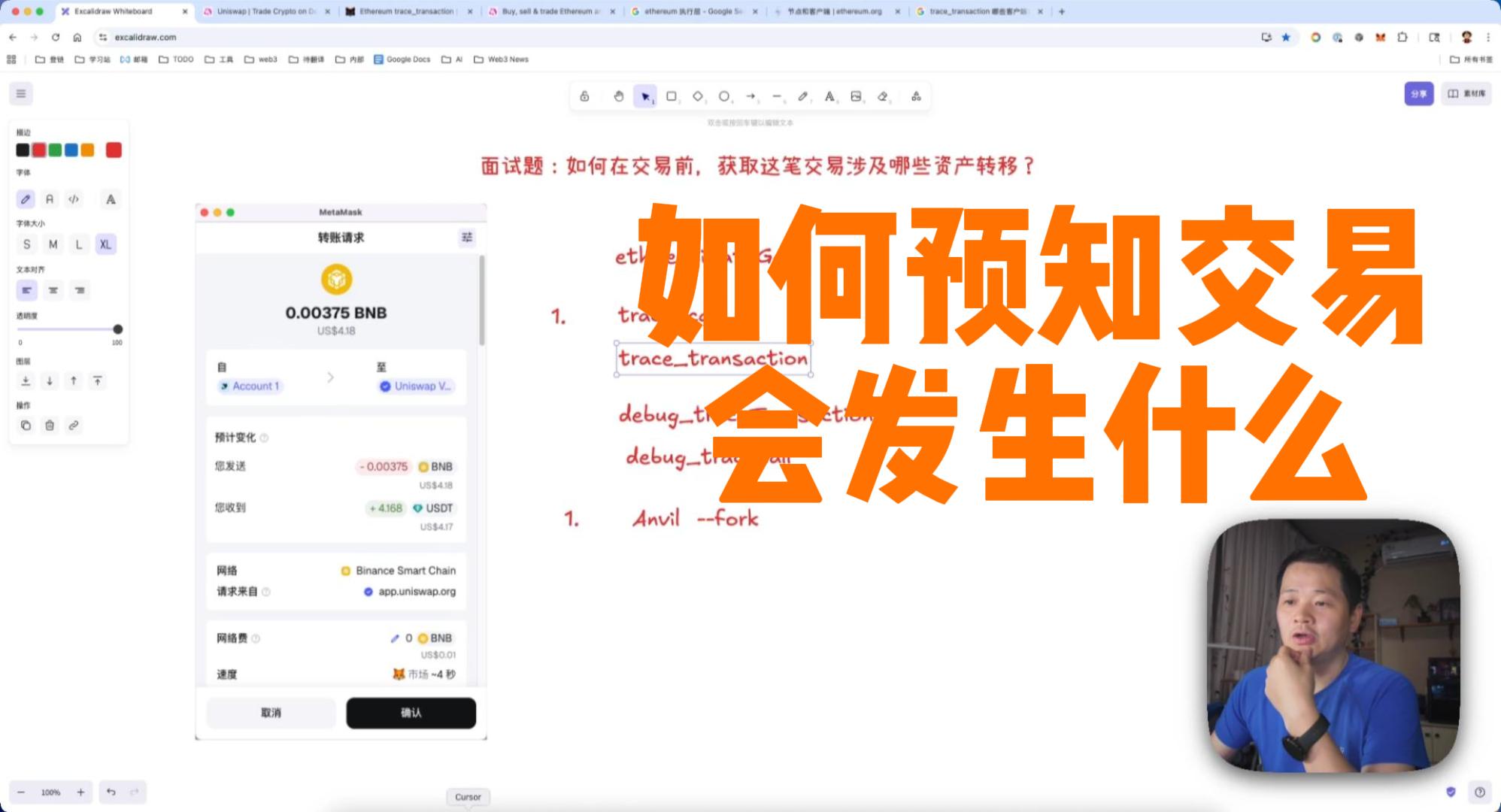Select the Arrow drawing tool
Image resolution: width=1501 pixels, height=812 pixels.
click(750, 96)
